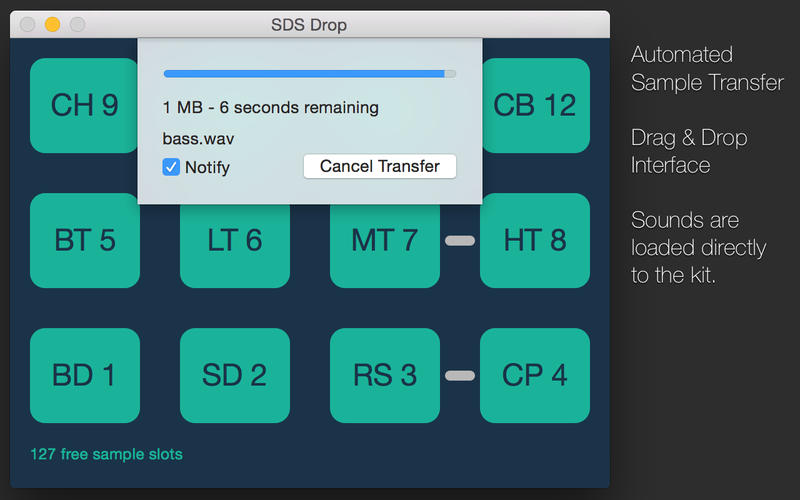Tap the CP 4 clap pad

click(x=535, y=375)
